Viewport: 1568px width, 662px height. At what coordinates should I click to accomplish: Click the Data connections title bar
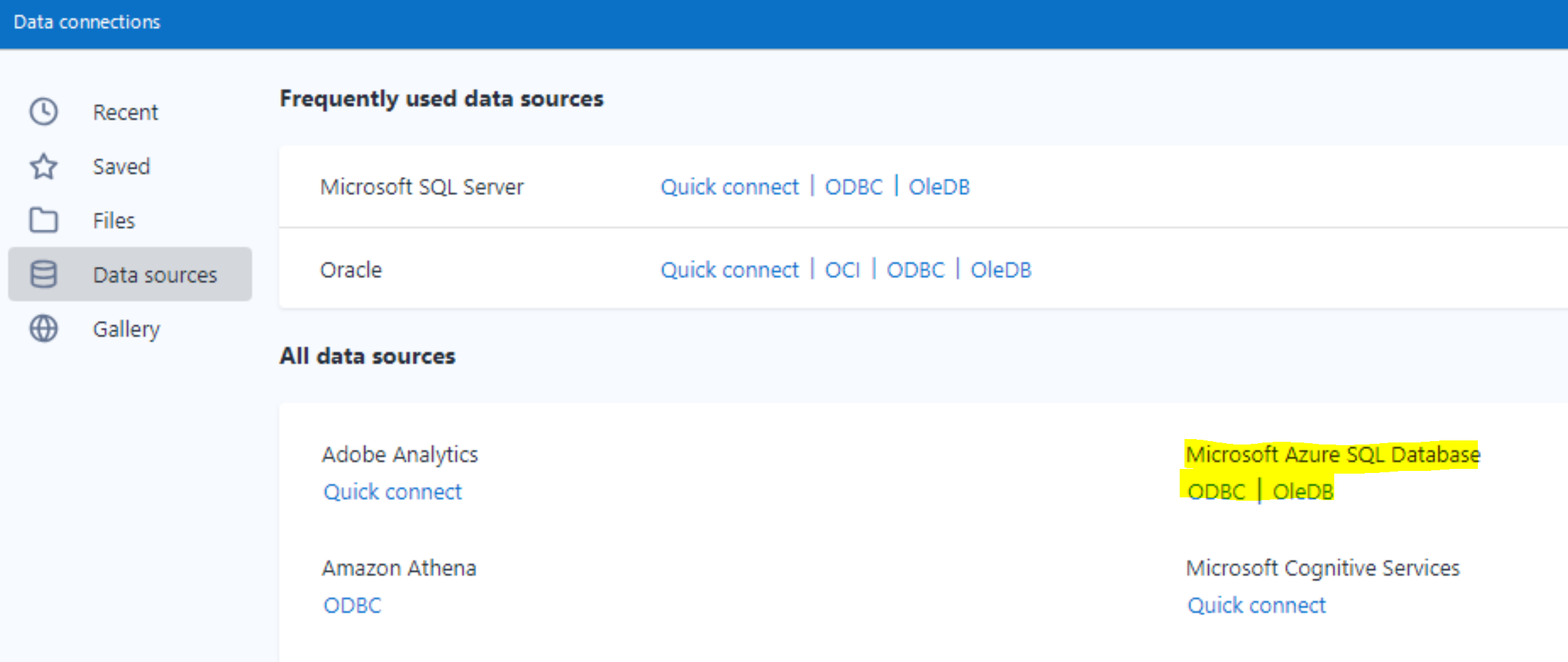87,22
